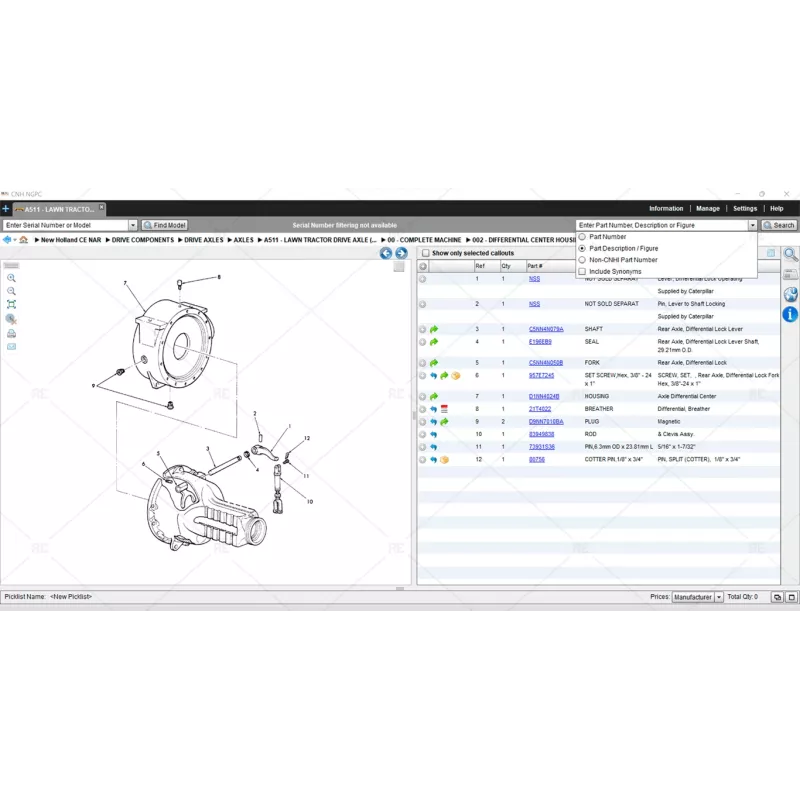Open the blue information icon in right sidebar

pos(790,314)
